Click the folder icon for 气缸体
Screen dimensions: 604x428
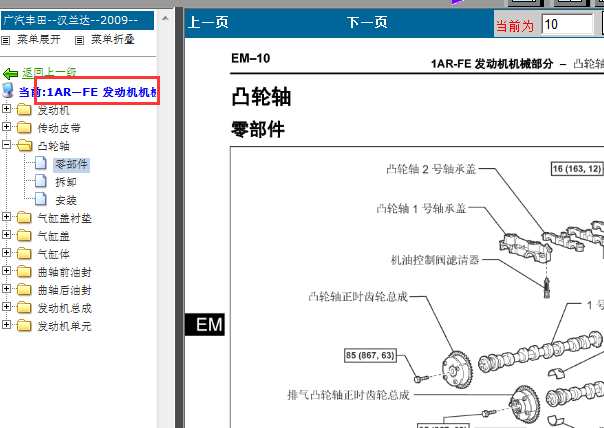tap(24, 253)
